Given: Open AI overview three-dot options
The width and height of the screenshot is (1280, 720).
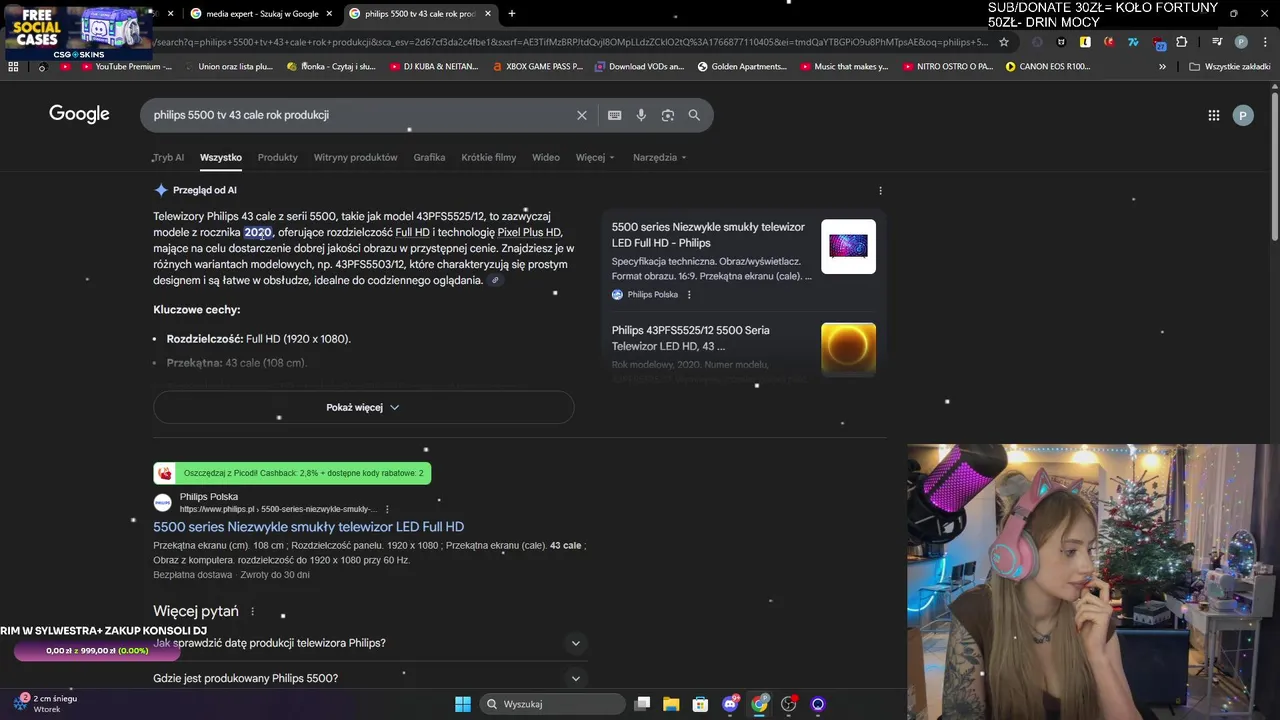Looking at the screenshot, I should pyautogui.click(x=880, y=190).
